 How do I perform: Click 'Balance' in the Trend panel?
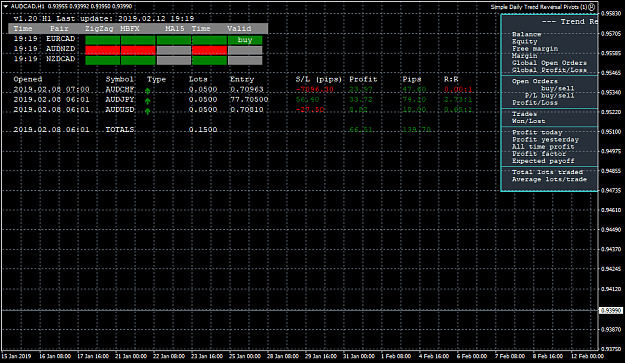(527, 34)
